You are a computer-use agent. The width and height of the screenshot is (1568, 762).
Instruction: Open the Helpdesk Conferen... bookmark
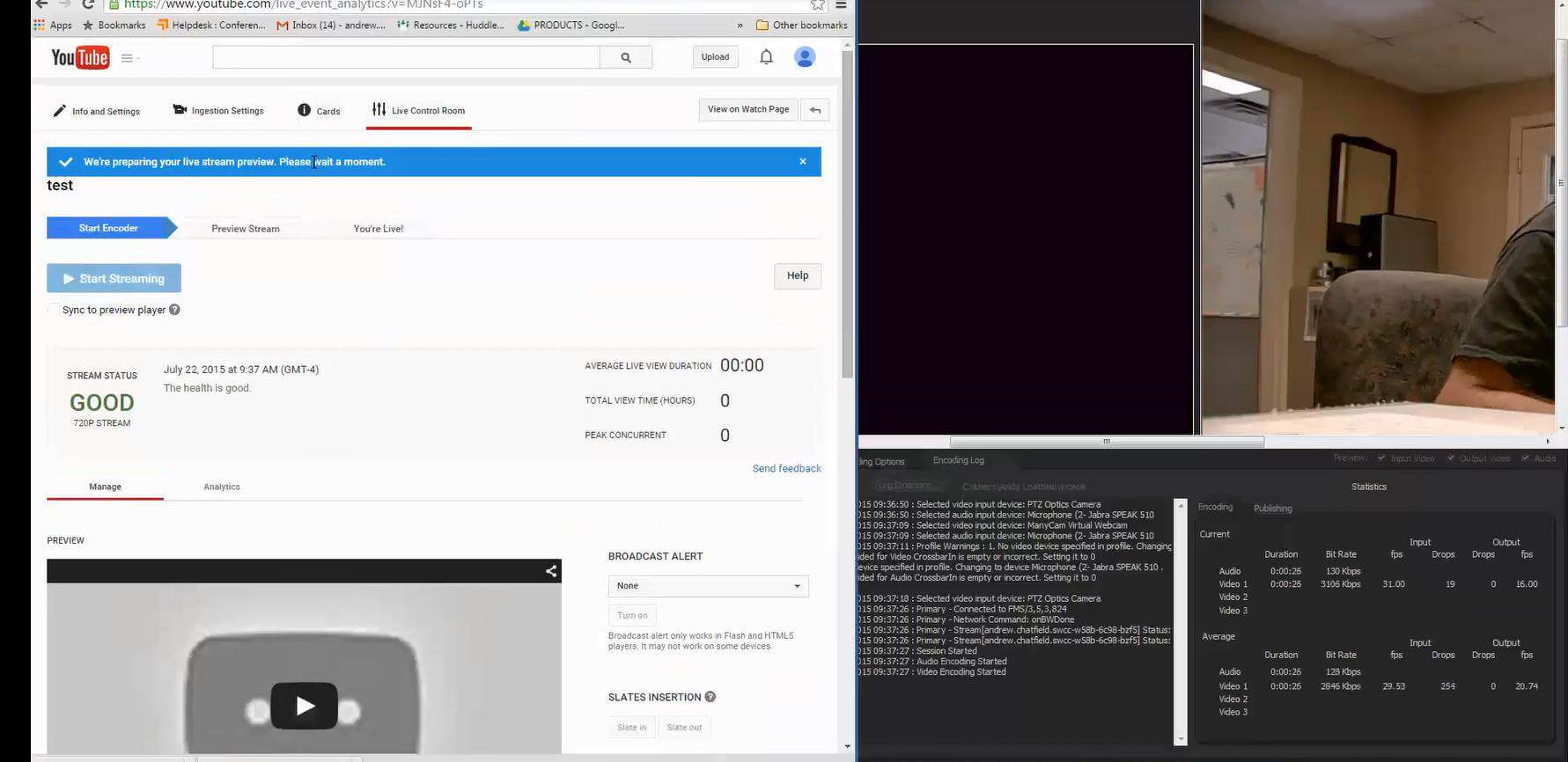(211, 26)
